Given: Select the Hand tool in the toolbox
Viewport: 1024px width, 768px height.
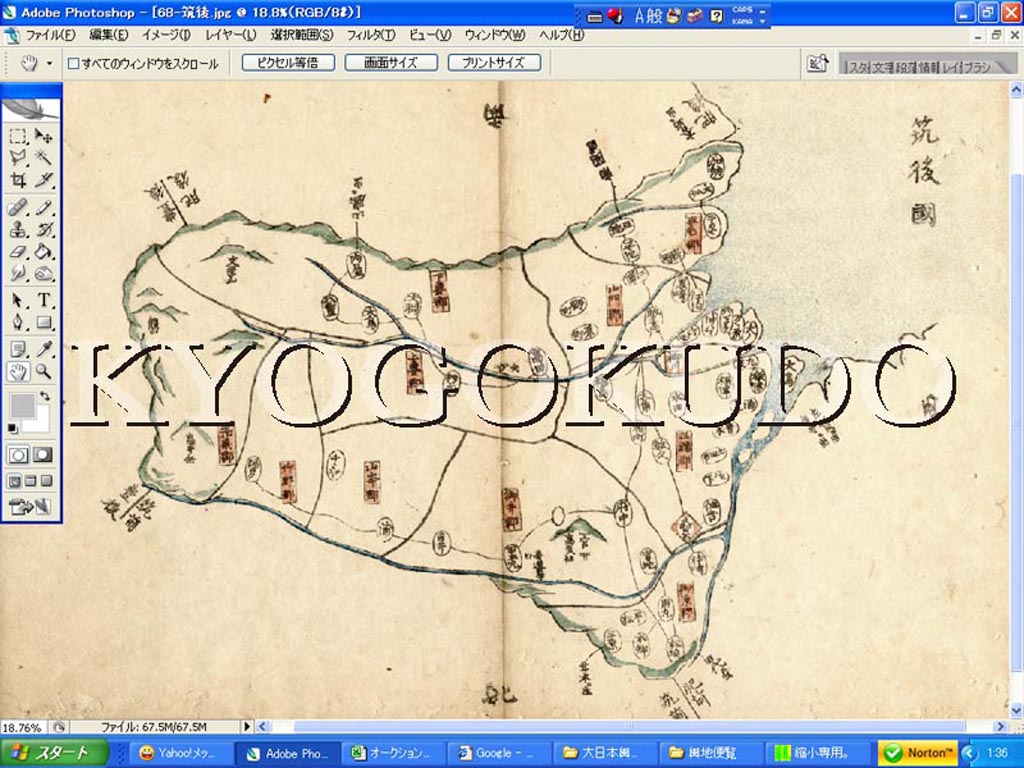Looking at the screenshot, I should tap(18, 372).
